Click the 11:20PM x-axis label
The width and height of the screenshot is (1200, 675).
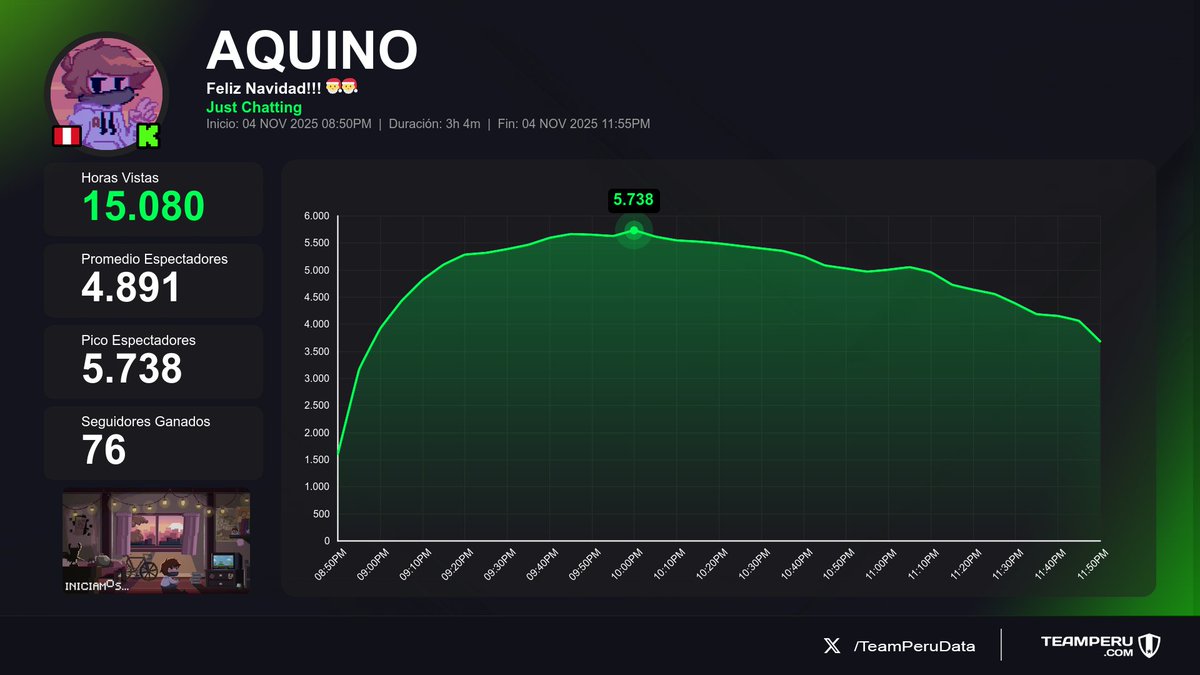964,563
